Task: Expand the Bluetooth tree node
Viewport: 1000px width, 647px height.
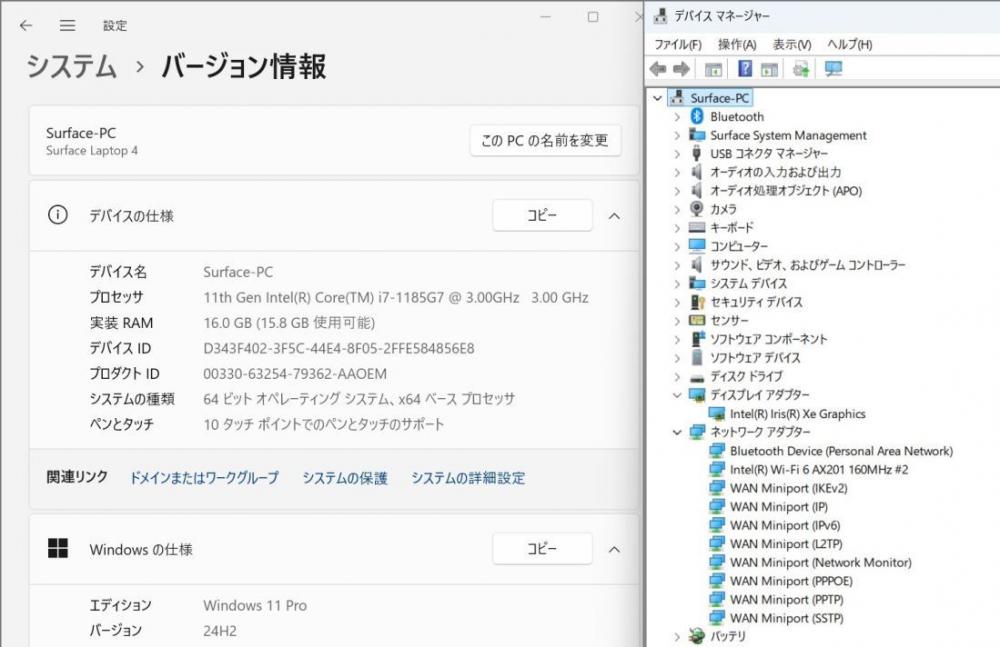Action: (677, 117)
